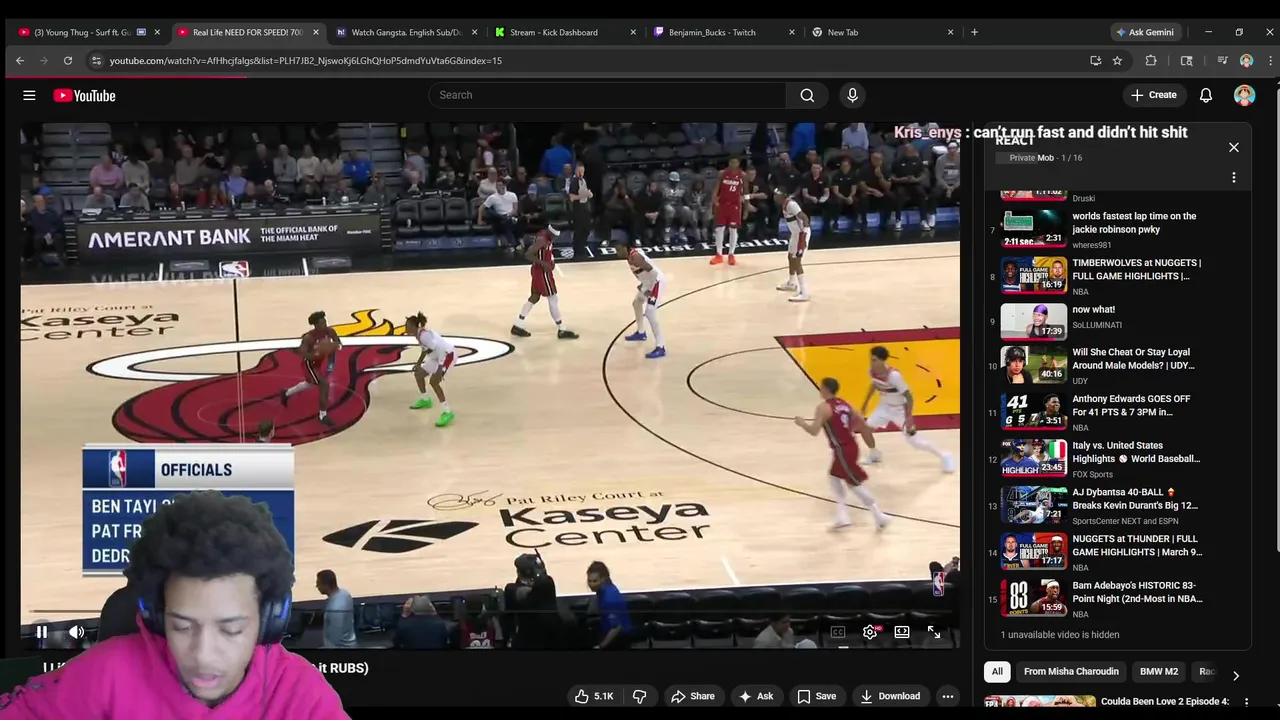
Task: Open the Chrome profile avatar
Action: pos(1246,61)
